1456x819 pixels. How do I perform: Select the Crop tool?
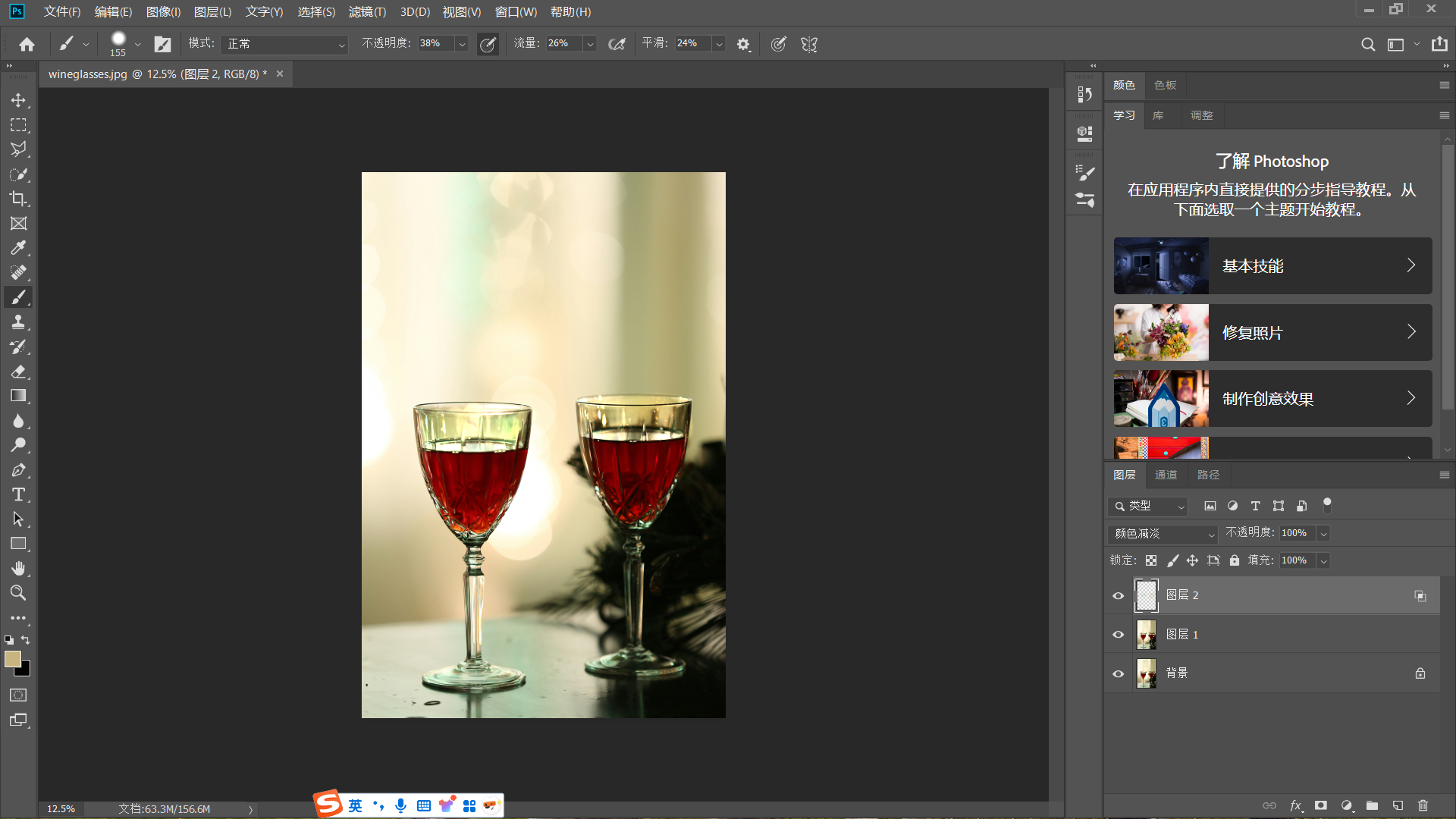(x=18, y=199)
